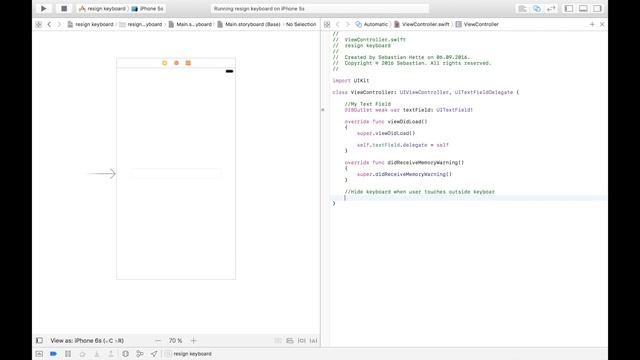Toggle the Utilities panel

coord(597,9)
